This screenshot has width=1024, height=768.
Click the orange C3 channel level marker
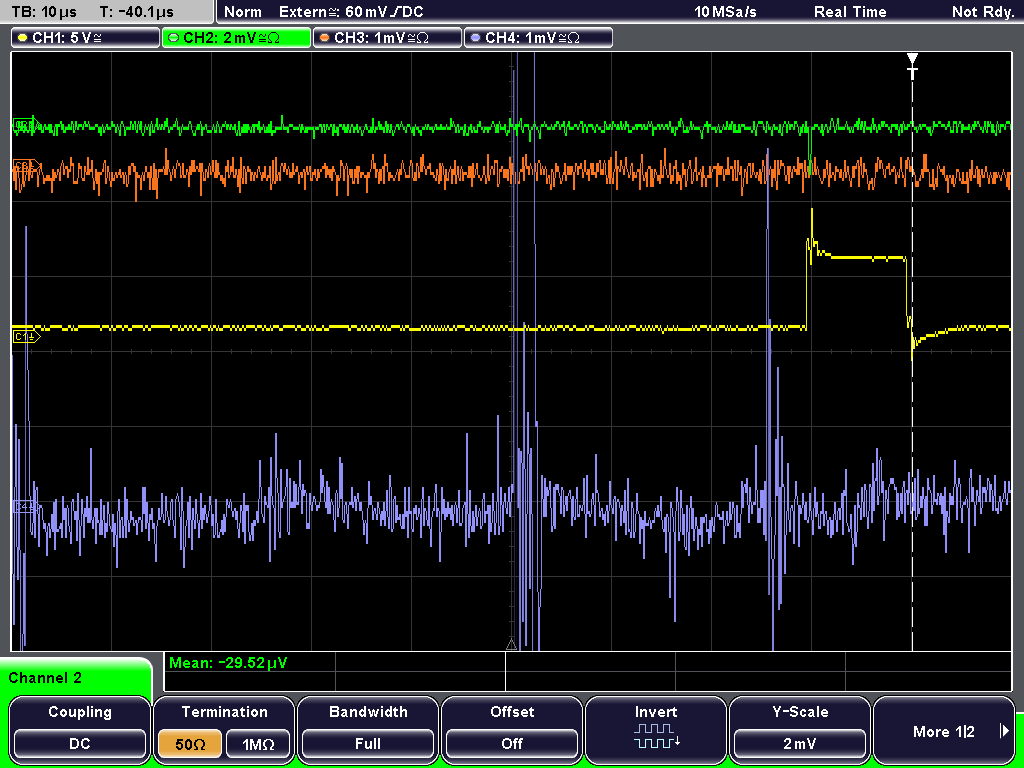point(26,167)
